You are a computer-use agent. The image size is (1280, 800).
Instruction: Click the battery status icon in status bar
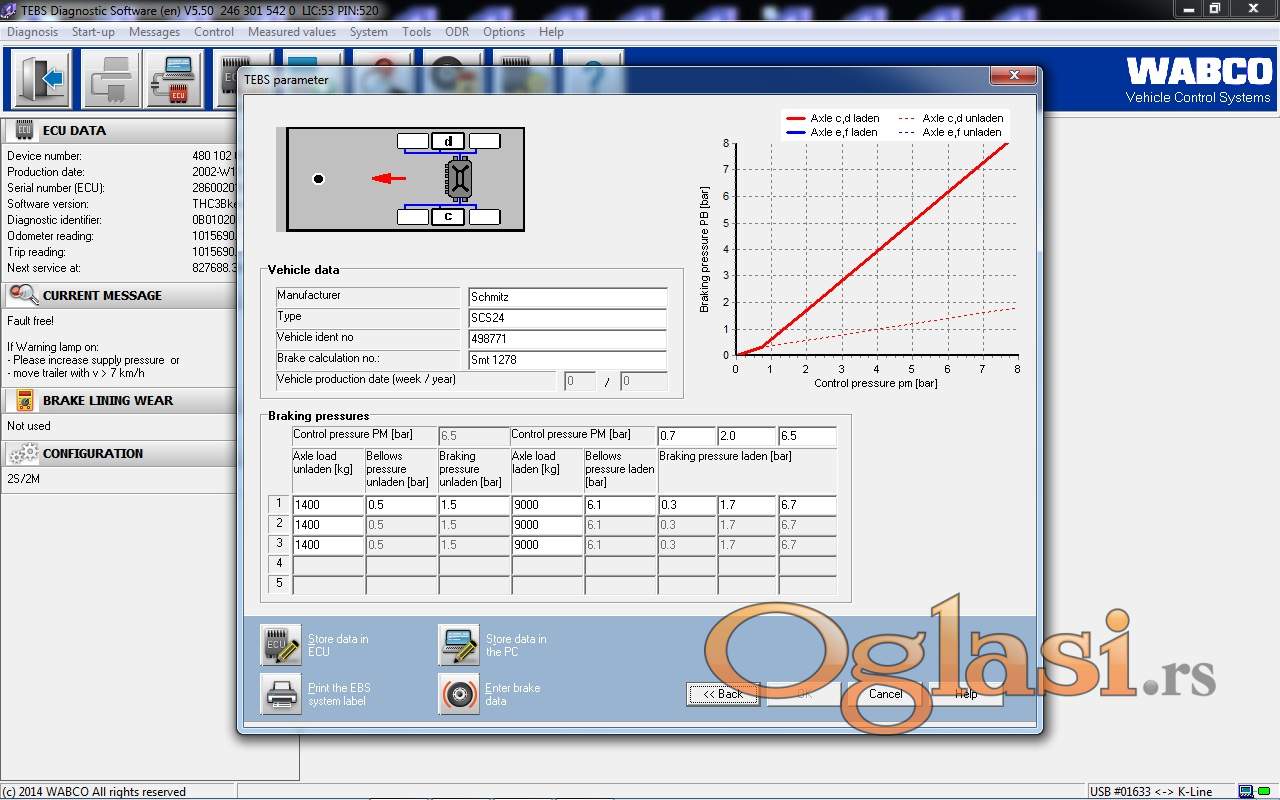click(x=1248, y=791)
